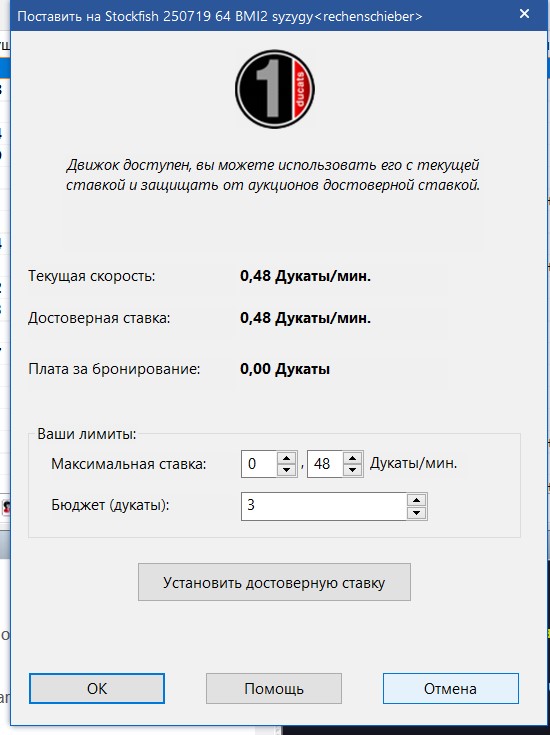Decrease the budget in ducats
Viewport: 550px width, 735px height.
(416, 513)
